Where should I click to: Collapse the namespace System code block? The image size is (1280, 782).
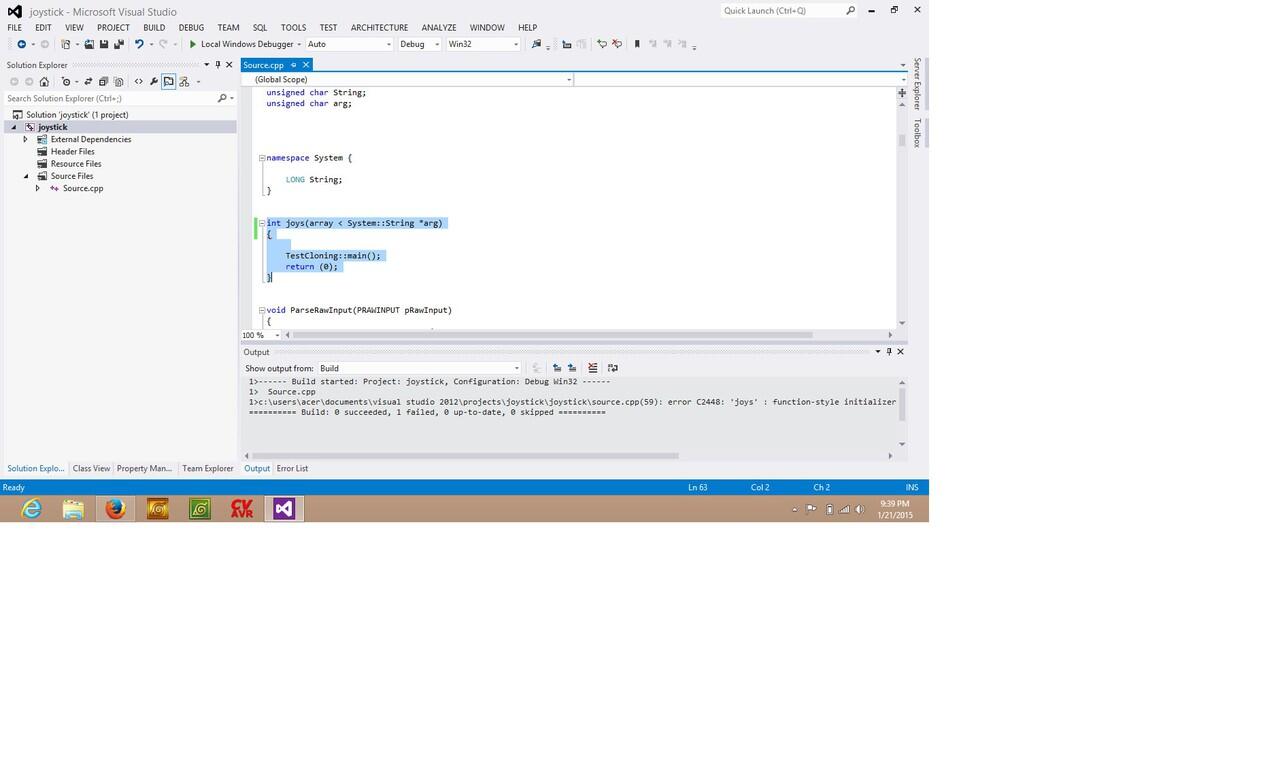click(262, 158)
